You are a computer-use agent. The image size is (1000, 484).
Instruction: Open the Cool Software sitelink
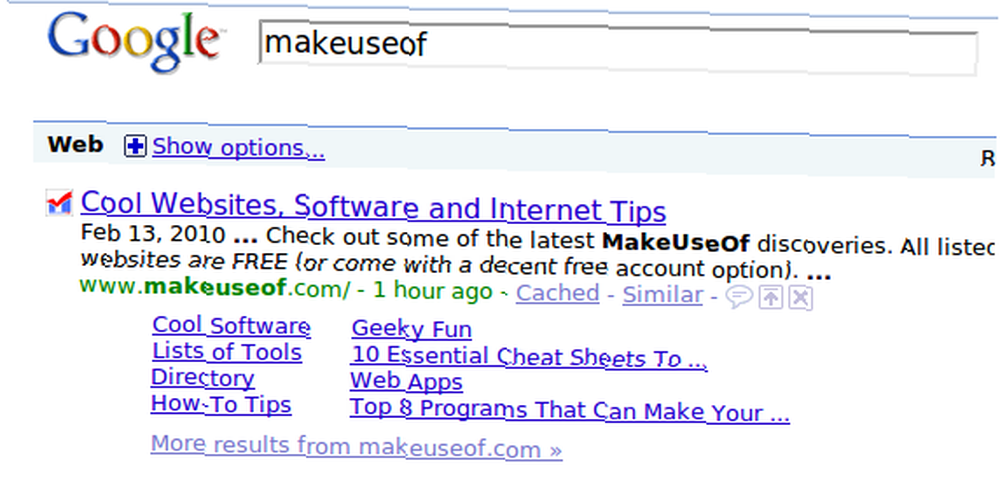232,326
